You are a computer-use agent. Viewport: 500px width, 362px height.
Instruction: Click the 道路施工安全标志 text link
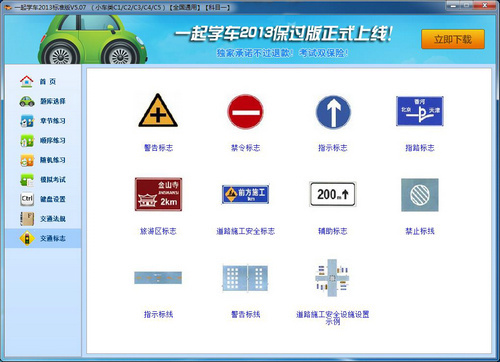point(246,231)
